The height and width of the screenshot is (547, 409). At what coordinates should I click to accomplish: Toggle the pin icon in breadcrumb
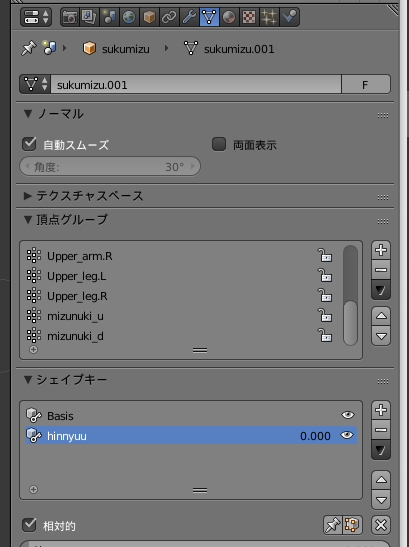point(28,48)
